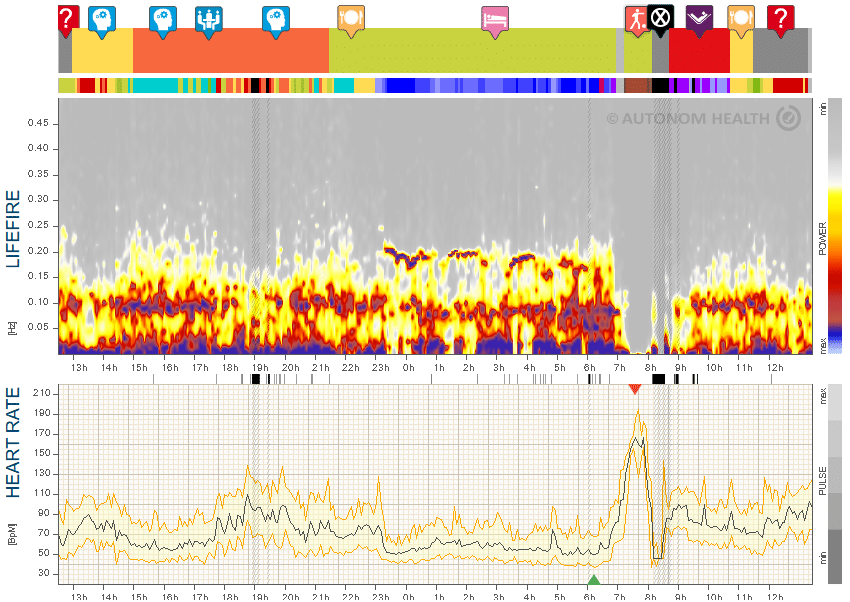The height and width of the screenshot is (602, 850).
Task: Click the 19h label below the Lifefire chart
Action: click(x=260, y=367)
